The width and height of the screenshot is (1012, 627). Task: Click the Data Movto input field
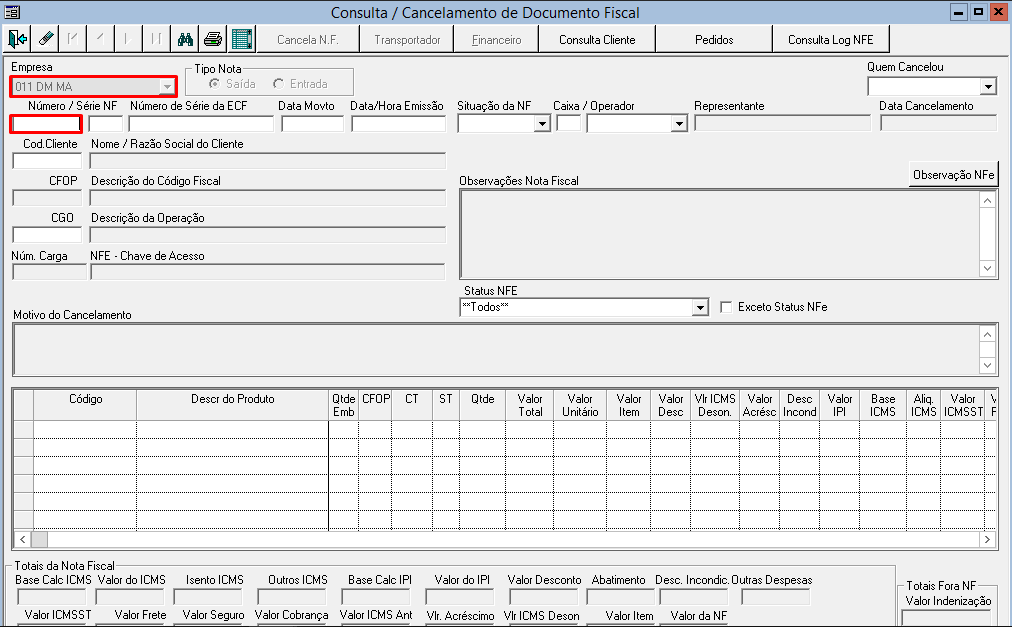coord(312,124)
